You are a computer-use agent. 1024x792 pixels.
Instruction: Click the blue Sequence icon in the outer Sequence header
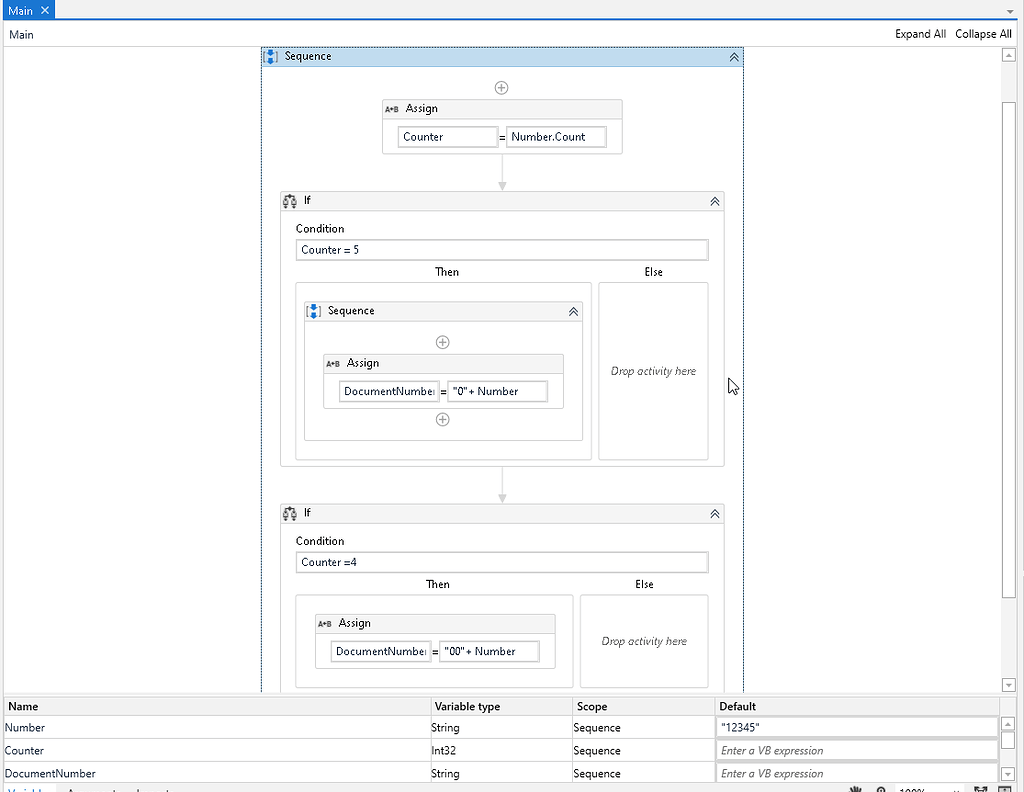pos(271,57)
